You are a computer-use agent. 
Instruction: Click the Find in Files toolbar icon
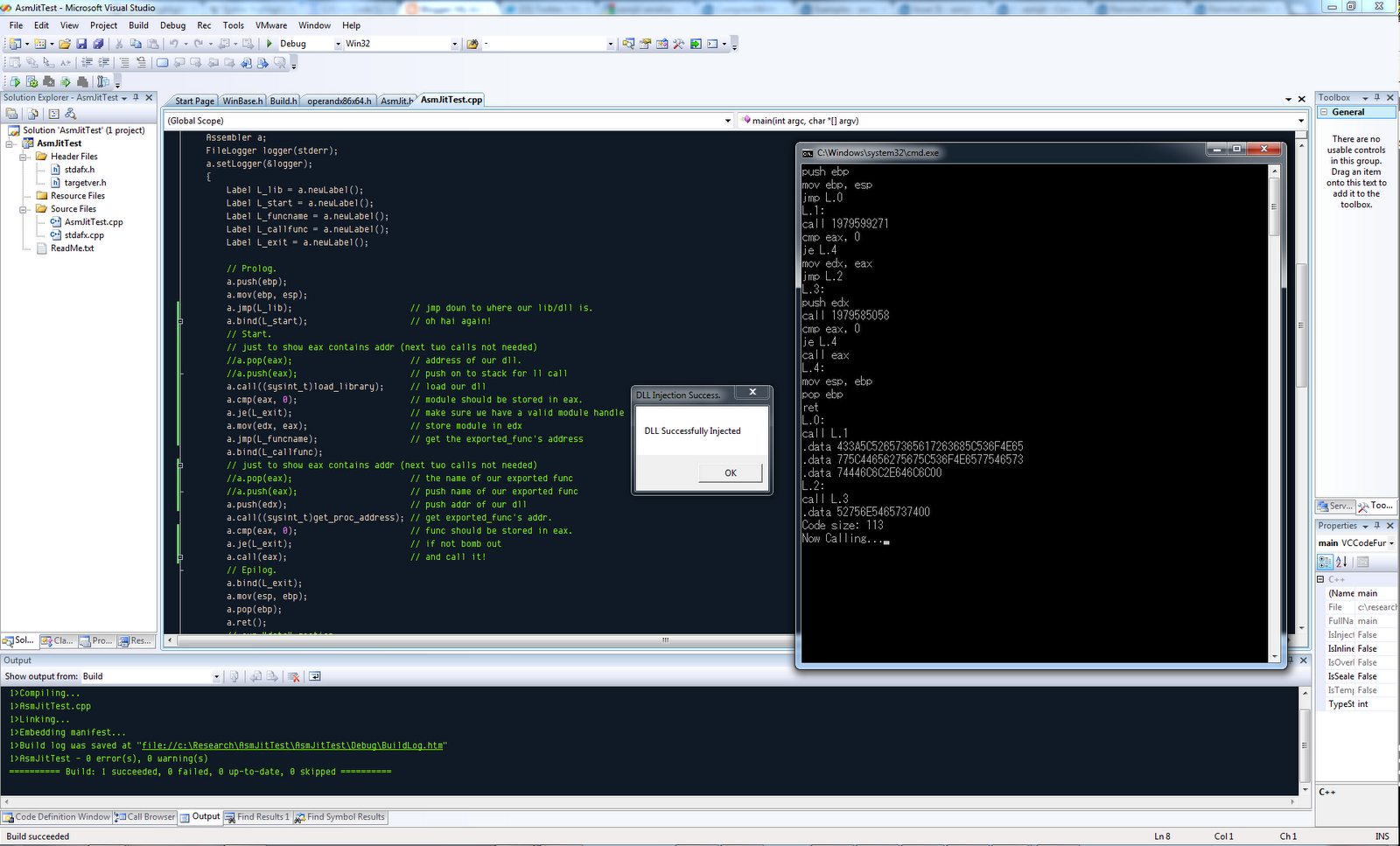[x=472, y=44]
